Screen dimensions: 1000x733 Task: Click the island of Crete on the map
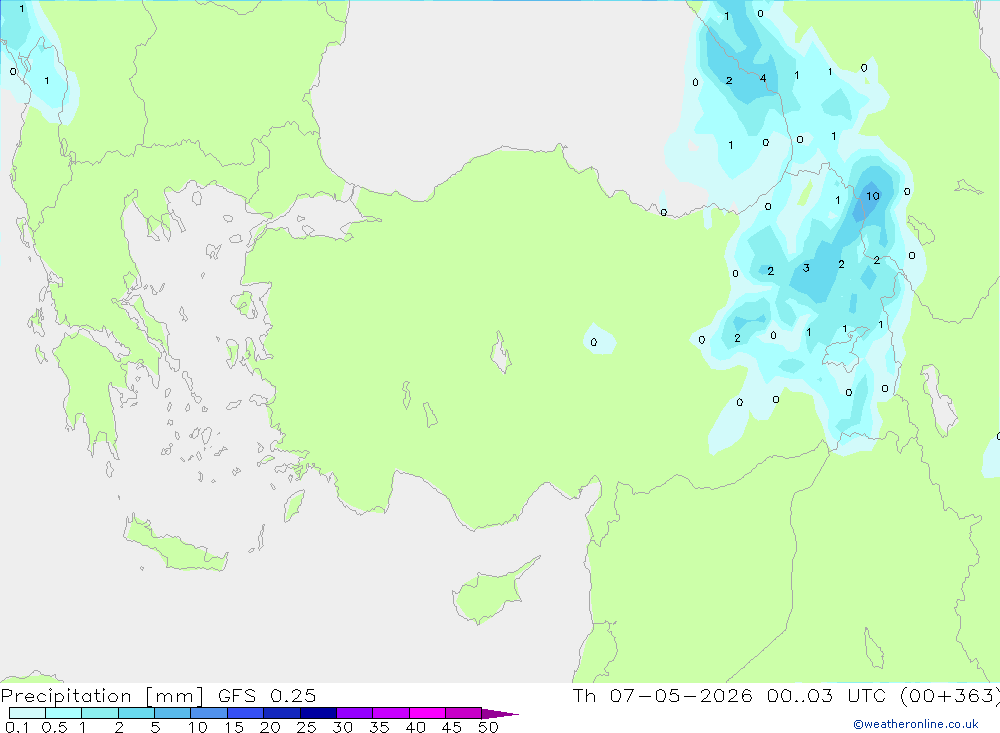pyautogui.click(x=175, y=545)
